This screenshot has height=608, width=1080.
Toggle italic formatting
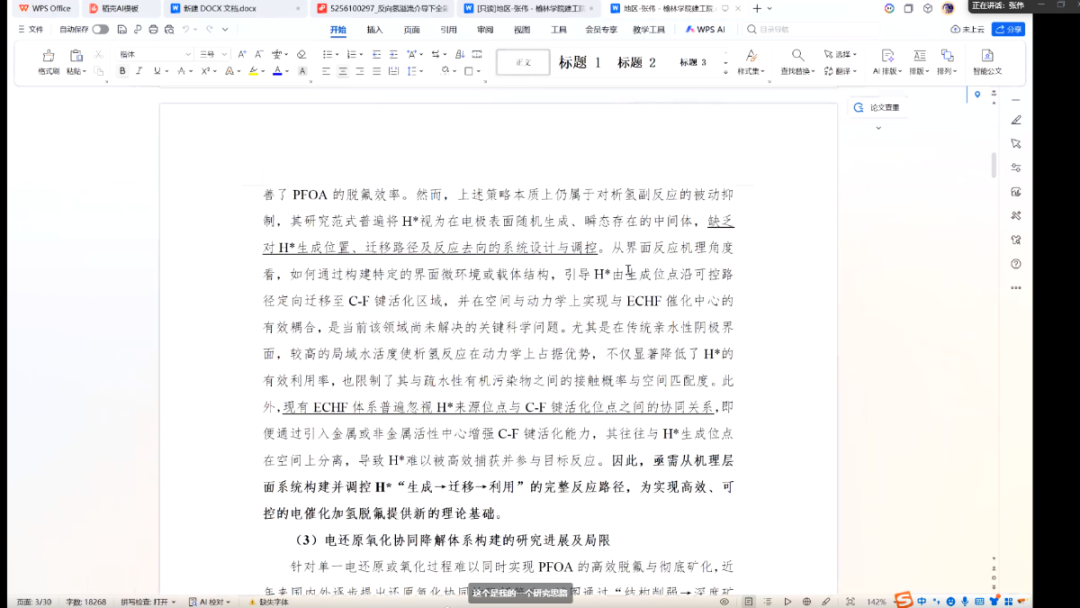point(140,71)
